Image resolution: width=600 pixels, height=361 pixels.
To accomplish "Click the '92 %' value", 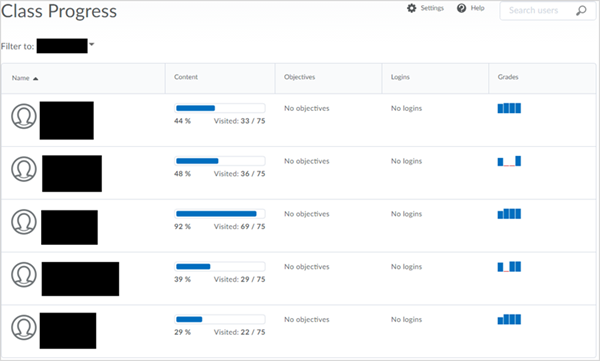I will (182, 227).
